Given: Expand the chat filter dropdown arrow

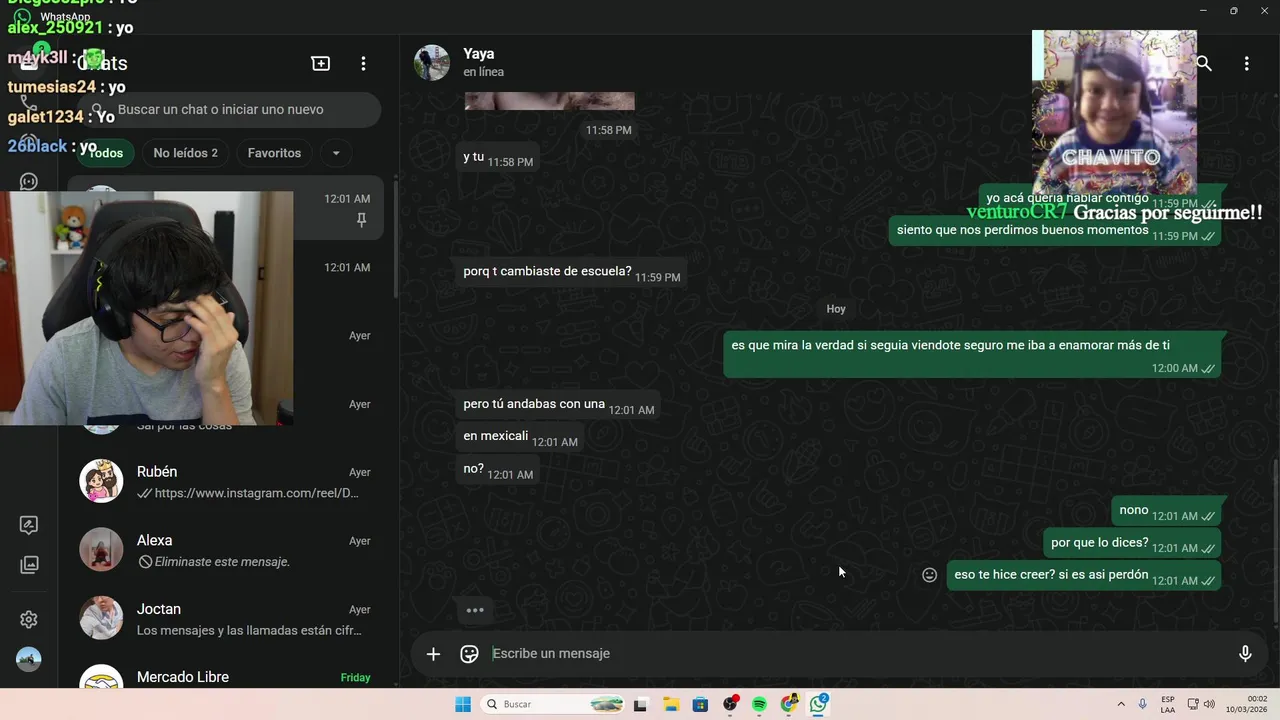Looking at the screenshot, I should pyautogui.click(x=336, y=153).
